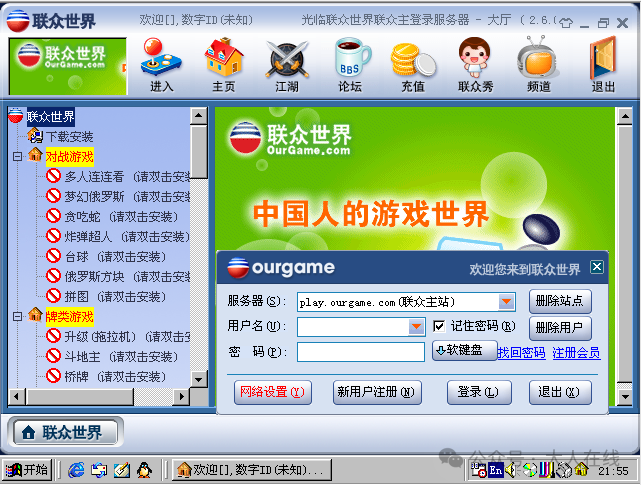
Task: Click prohibited icon beside 梦幻俄罗斯
Action: coord(54,196)
